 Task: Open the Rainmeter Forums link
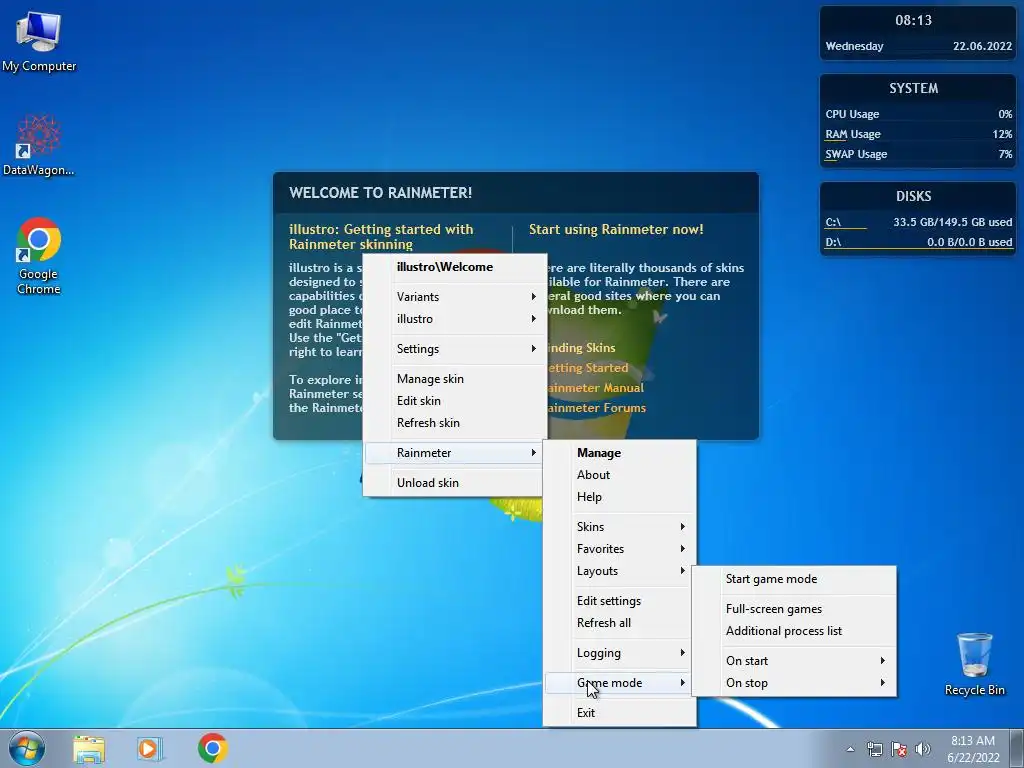point(596,408)
